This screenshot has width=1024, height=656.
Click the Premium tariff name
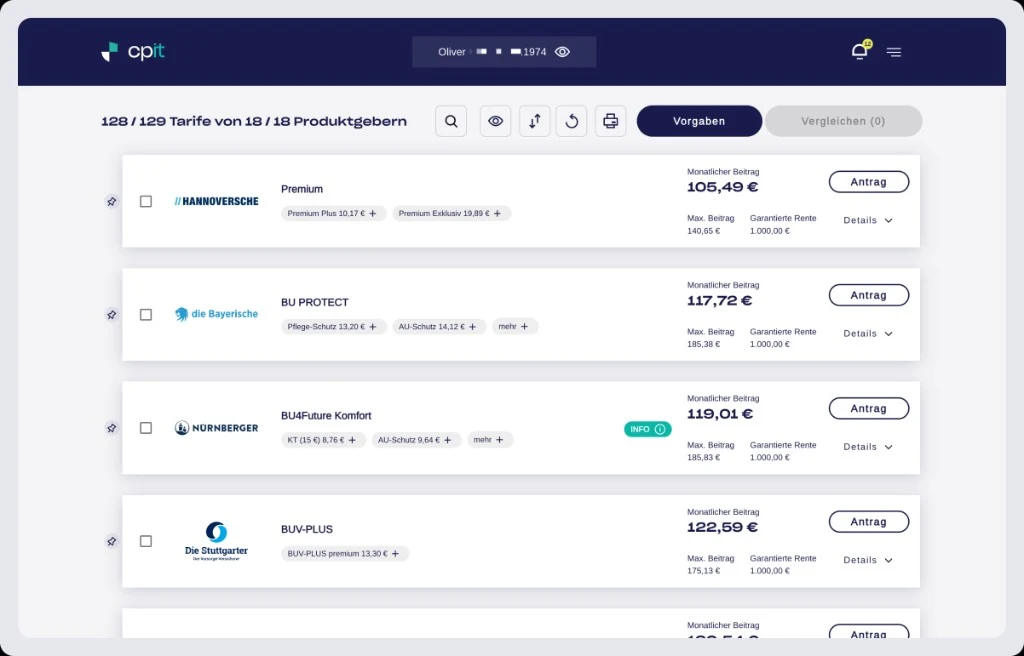coord(302,189)
